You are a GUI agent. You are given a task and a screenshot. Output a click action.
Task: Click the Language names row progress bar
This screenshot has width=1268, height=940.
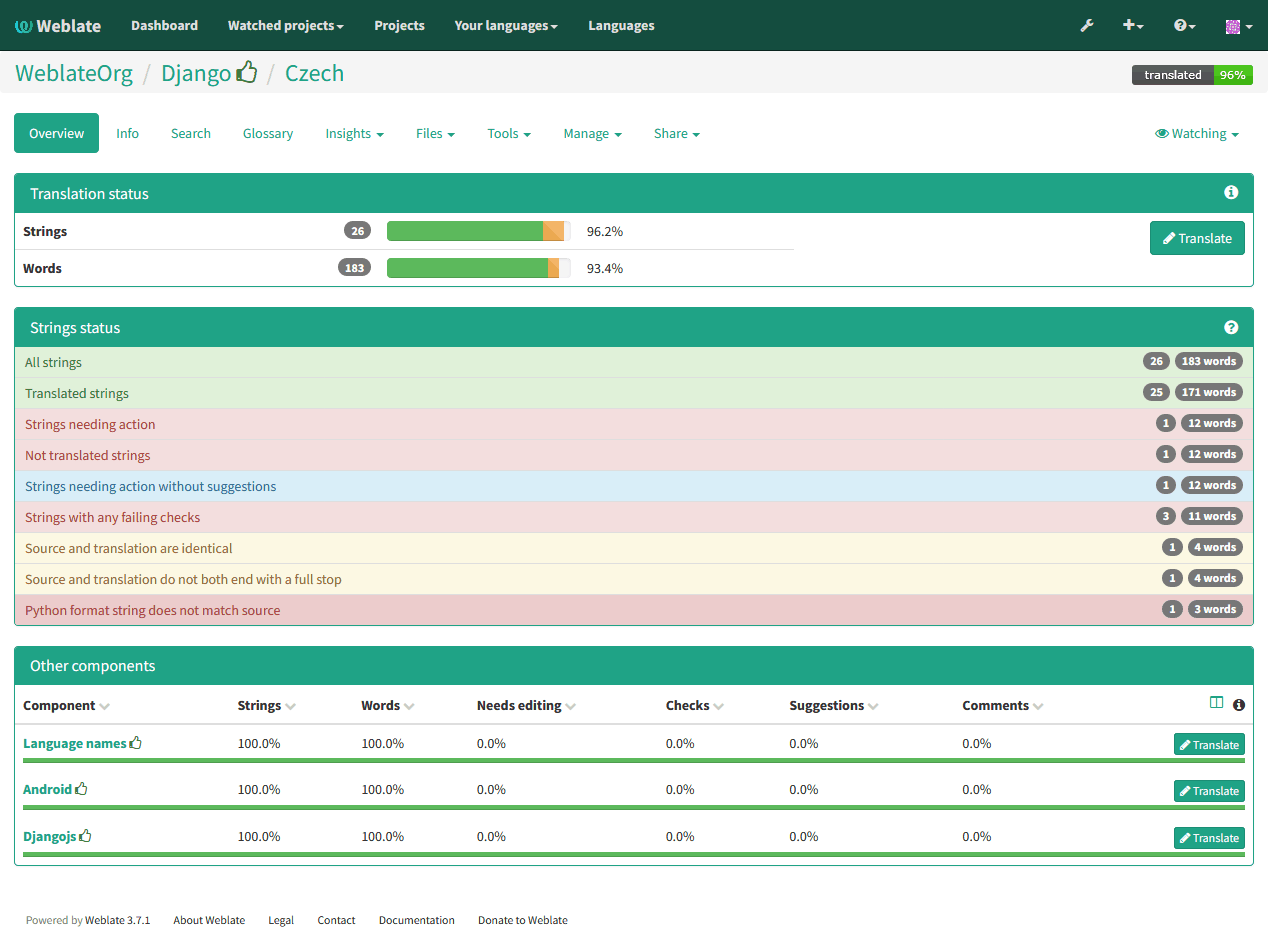coord(634,760)
